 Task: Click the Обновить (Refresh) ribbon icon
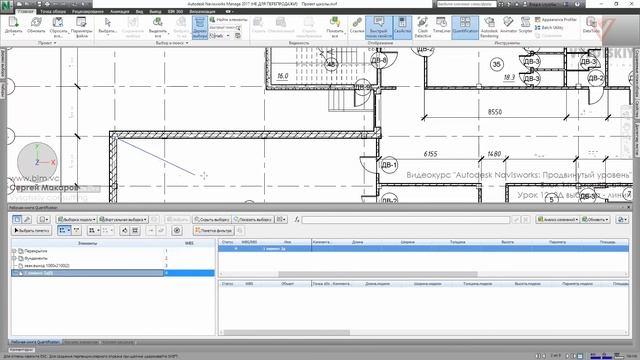point(36,25)
